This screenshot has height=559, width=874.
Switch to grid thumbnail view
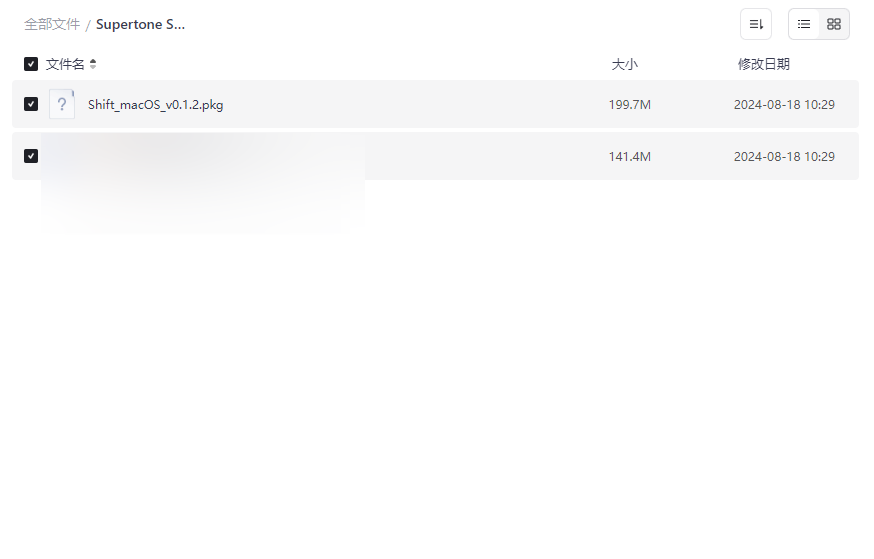[x=834, y=24]
